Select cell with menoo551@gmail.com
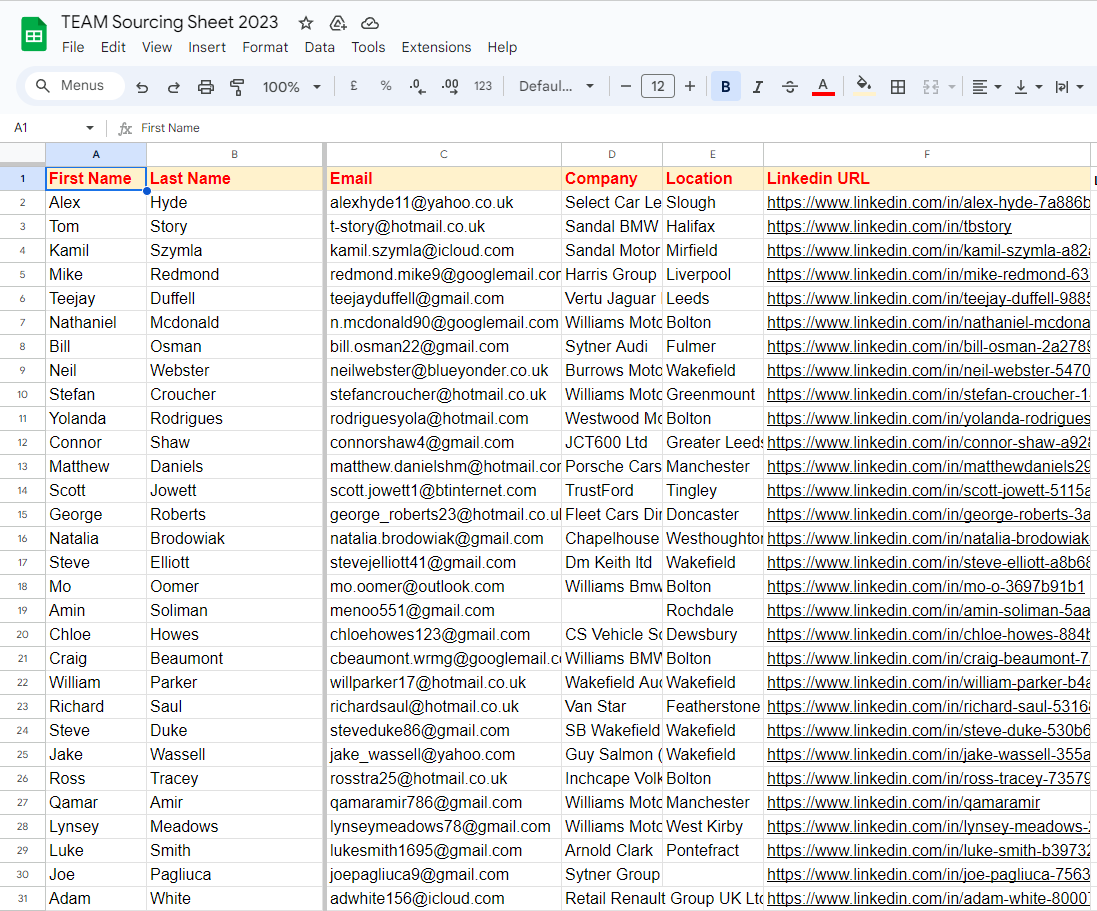 click(x=444, y=611)
